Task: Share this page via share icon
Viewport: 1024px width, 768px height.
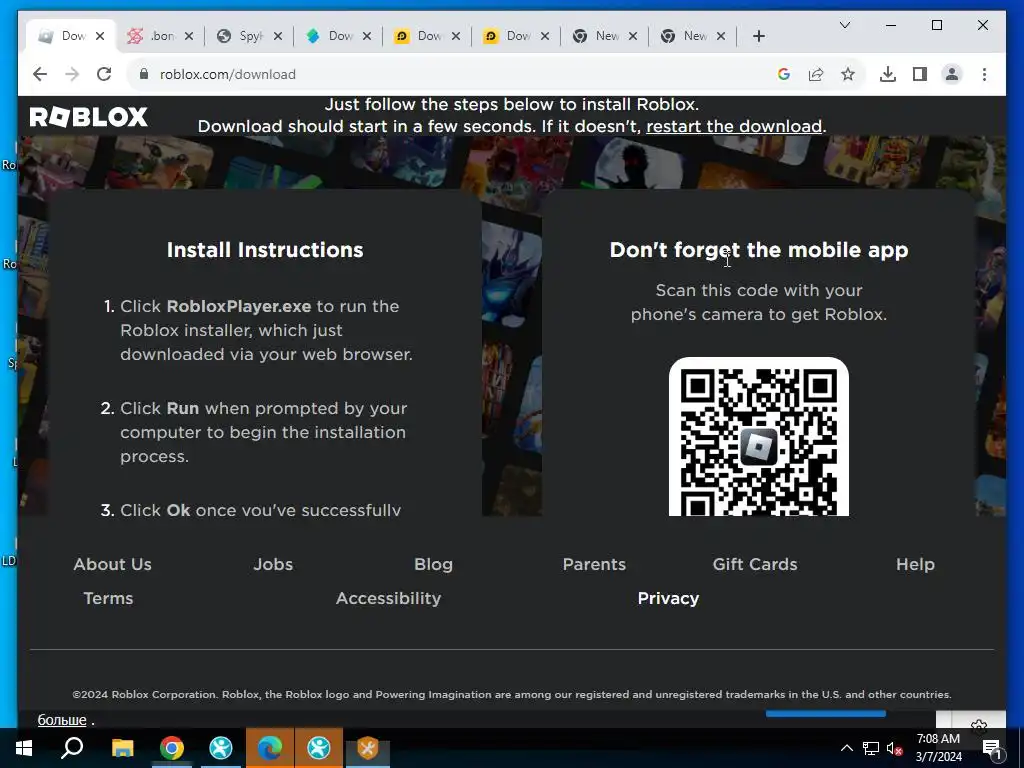Action: 816,74
